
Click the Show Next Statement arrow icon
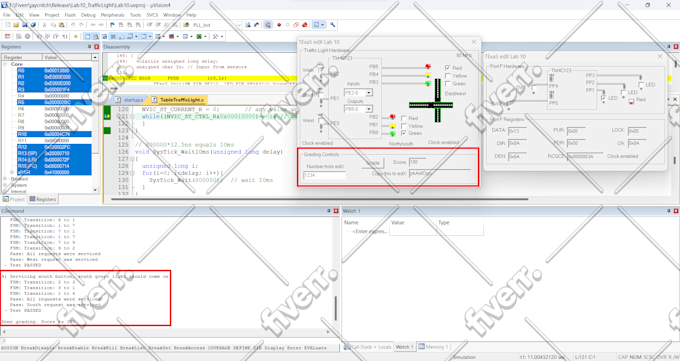pos(75,36)
